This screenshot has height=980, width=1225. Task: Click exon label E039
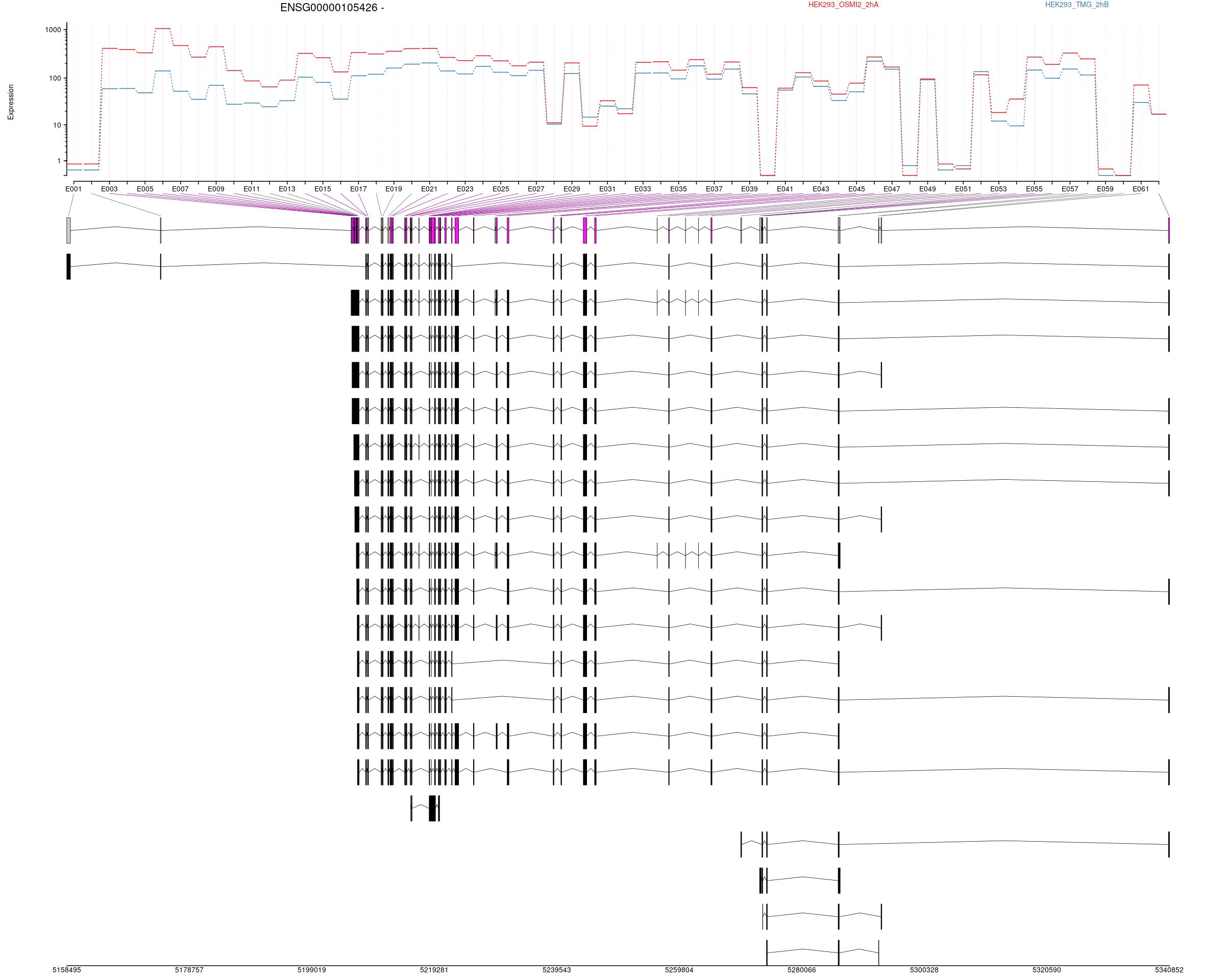[749, 189]
